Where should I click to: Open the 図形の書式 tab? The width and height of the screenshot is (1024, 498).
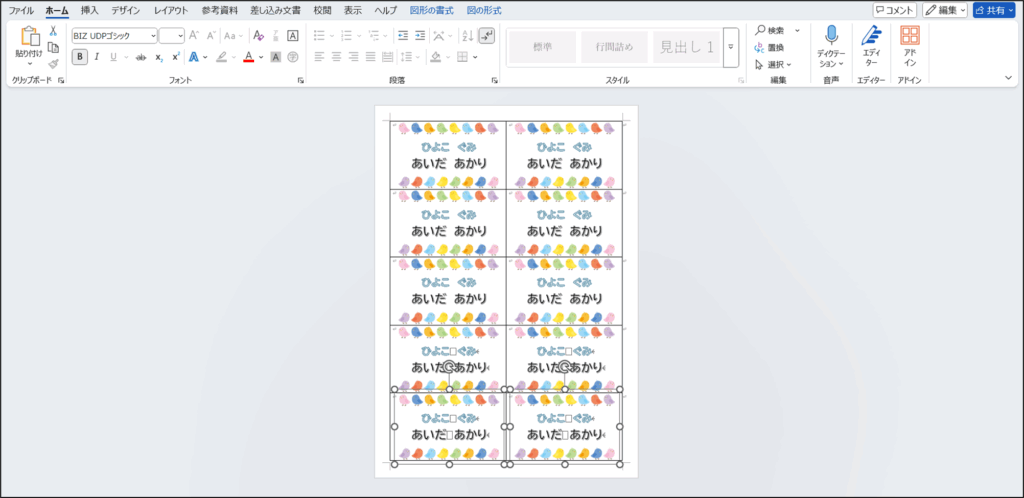pyautogui.click(x=433, y=10)
